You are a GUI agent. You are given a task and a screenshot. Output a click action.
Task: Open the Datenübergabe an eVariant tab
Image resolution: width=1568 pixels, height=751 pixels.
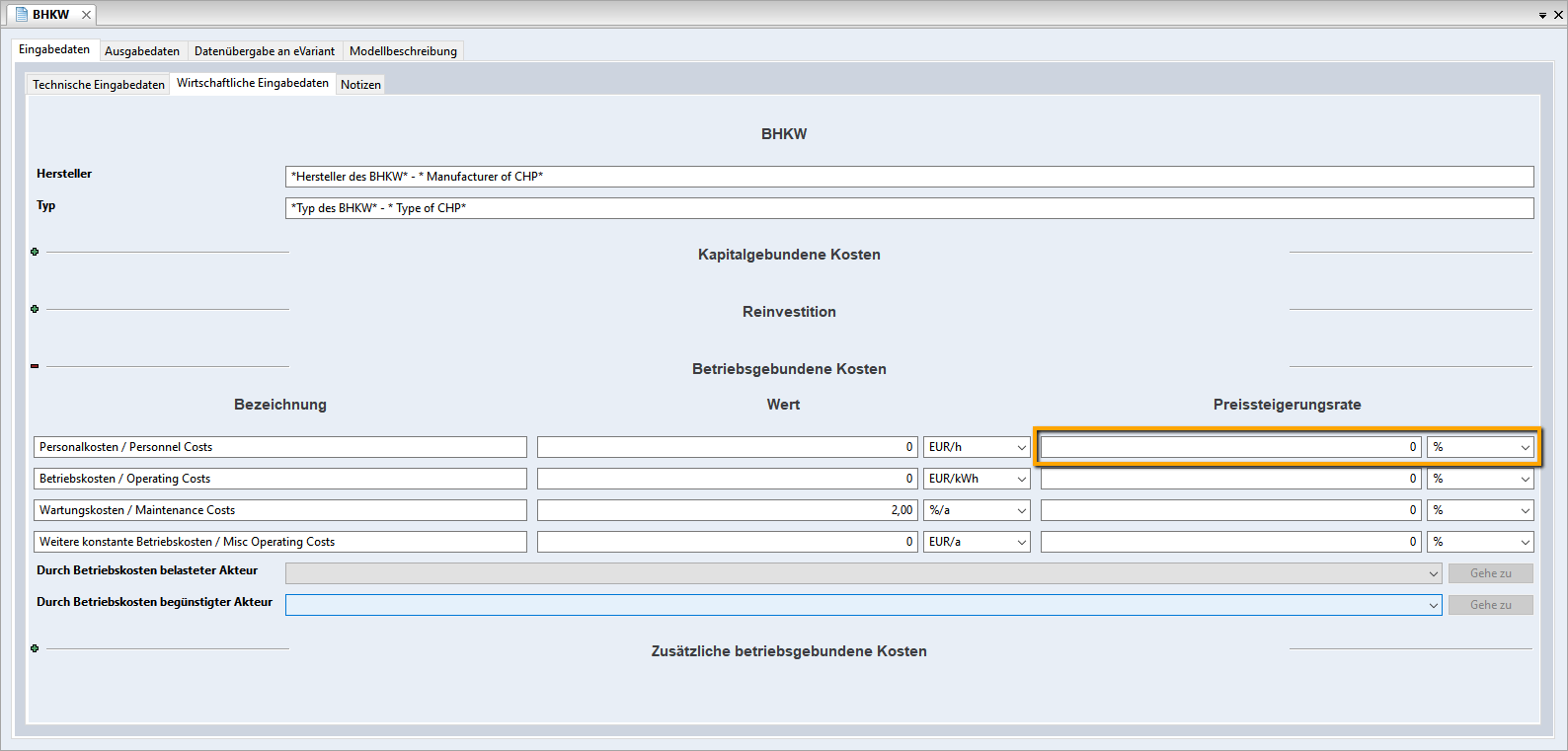coord(264,51)
